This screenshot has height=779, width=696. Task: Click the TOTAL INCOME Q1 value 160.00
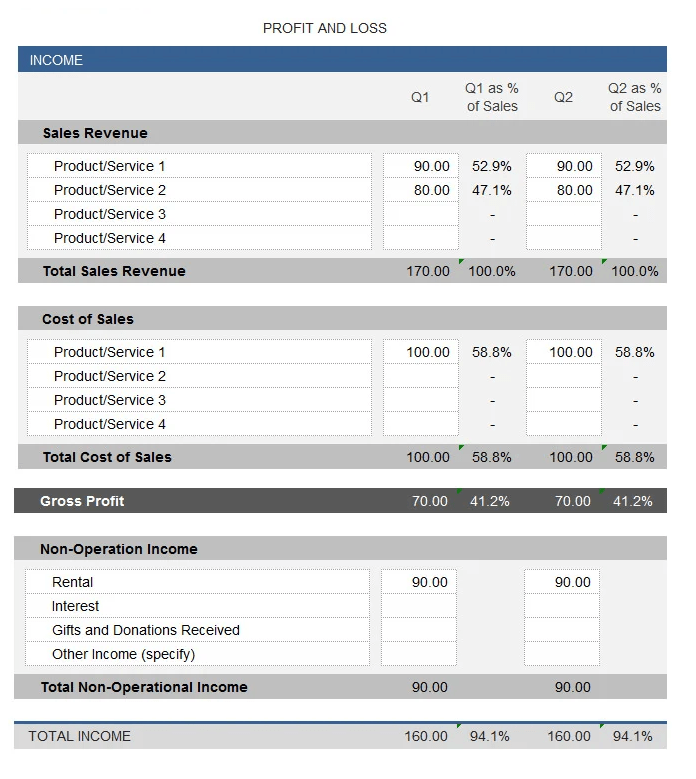pos(426,736)
